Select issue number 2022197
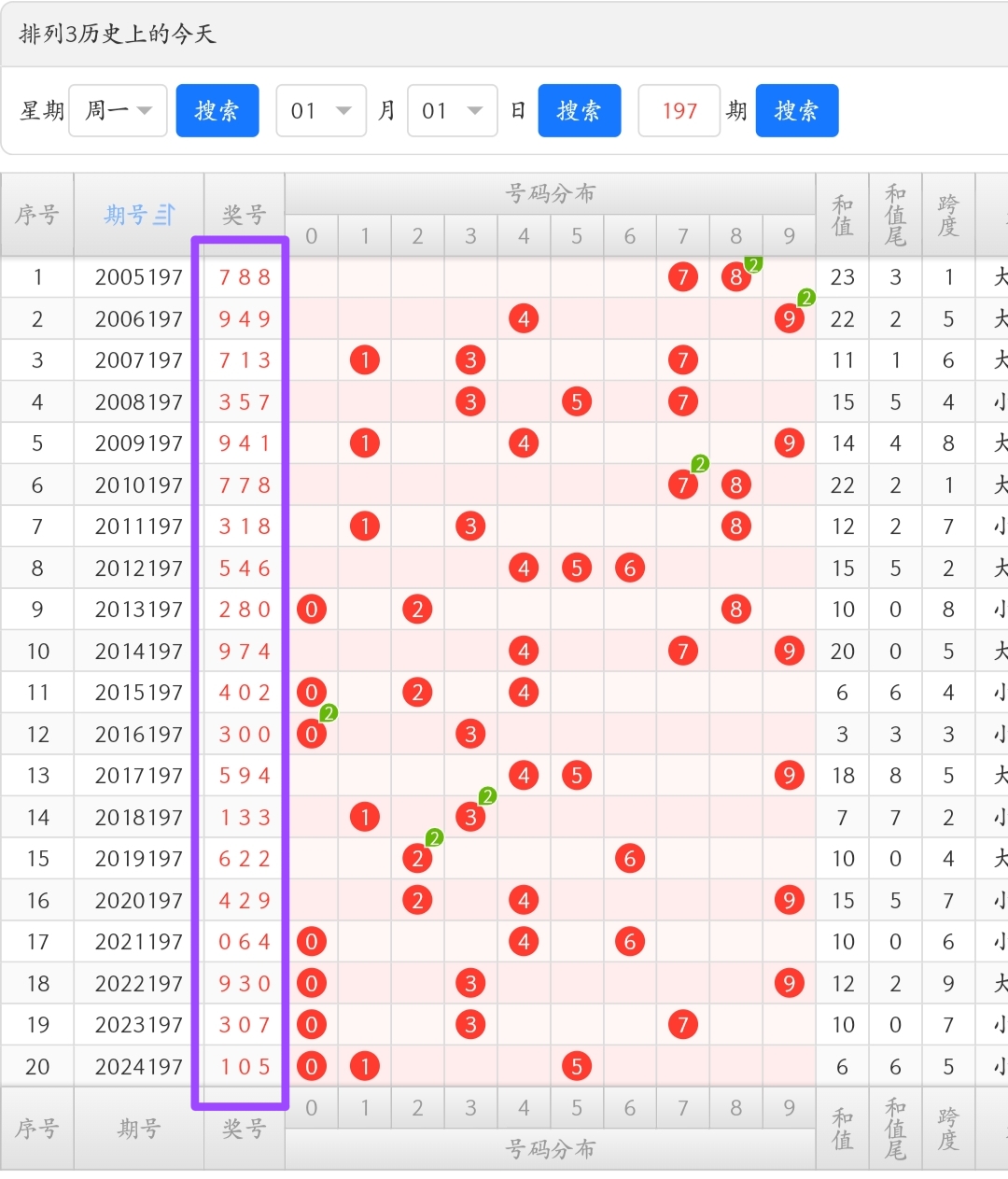 pos(139,984)
